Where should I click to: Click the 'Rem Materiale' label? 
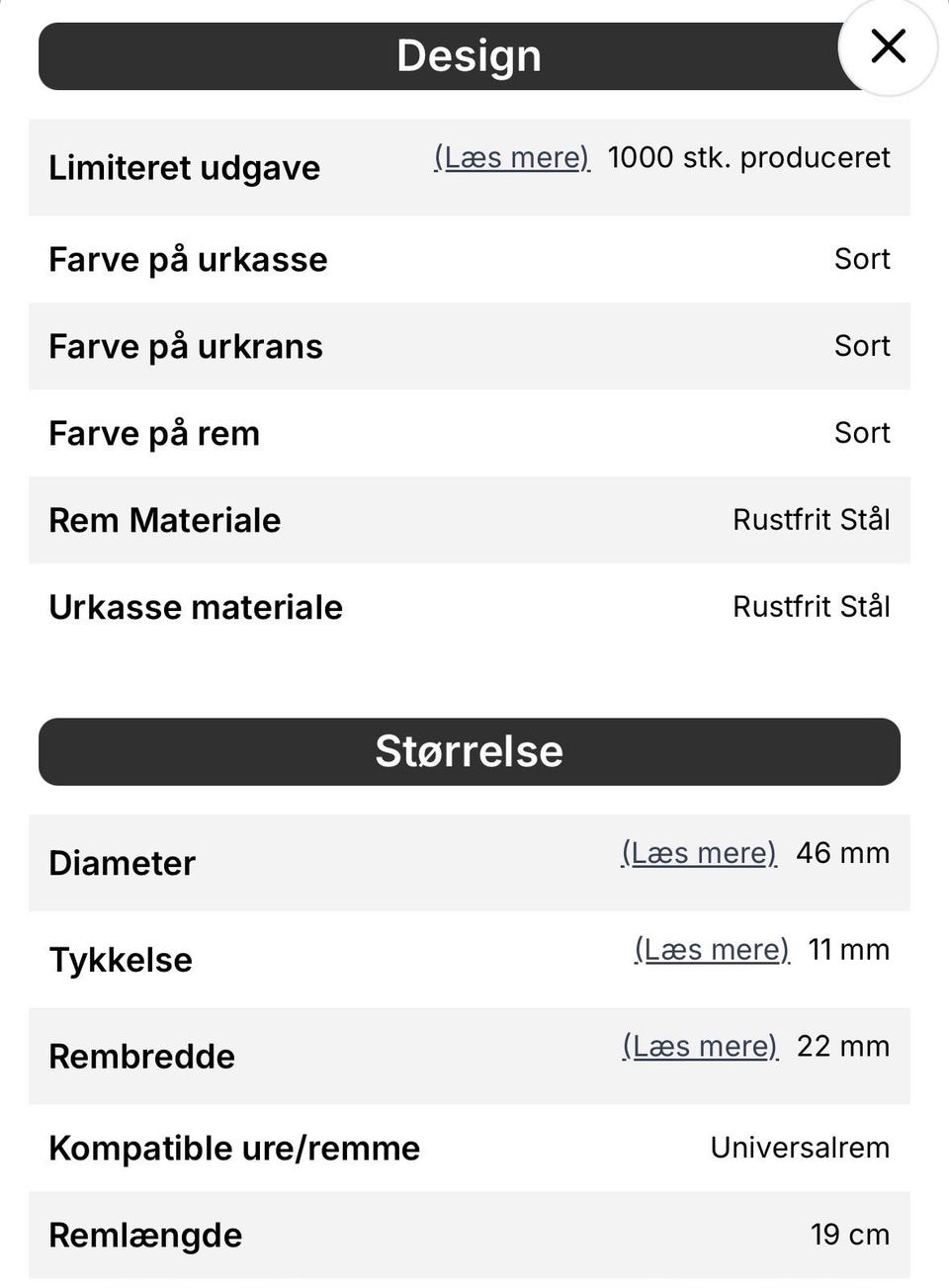click(164, 521)
